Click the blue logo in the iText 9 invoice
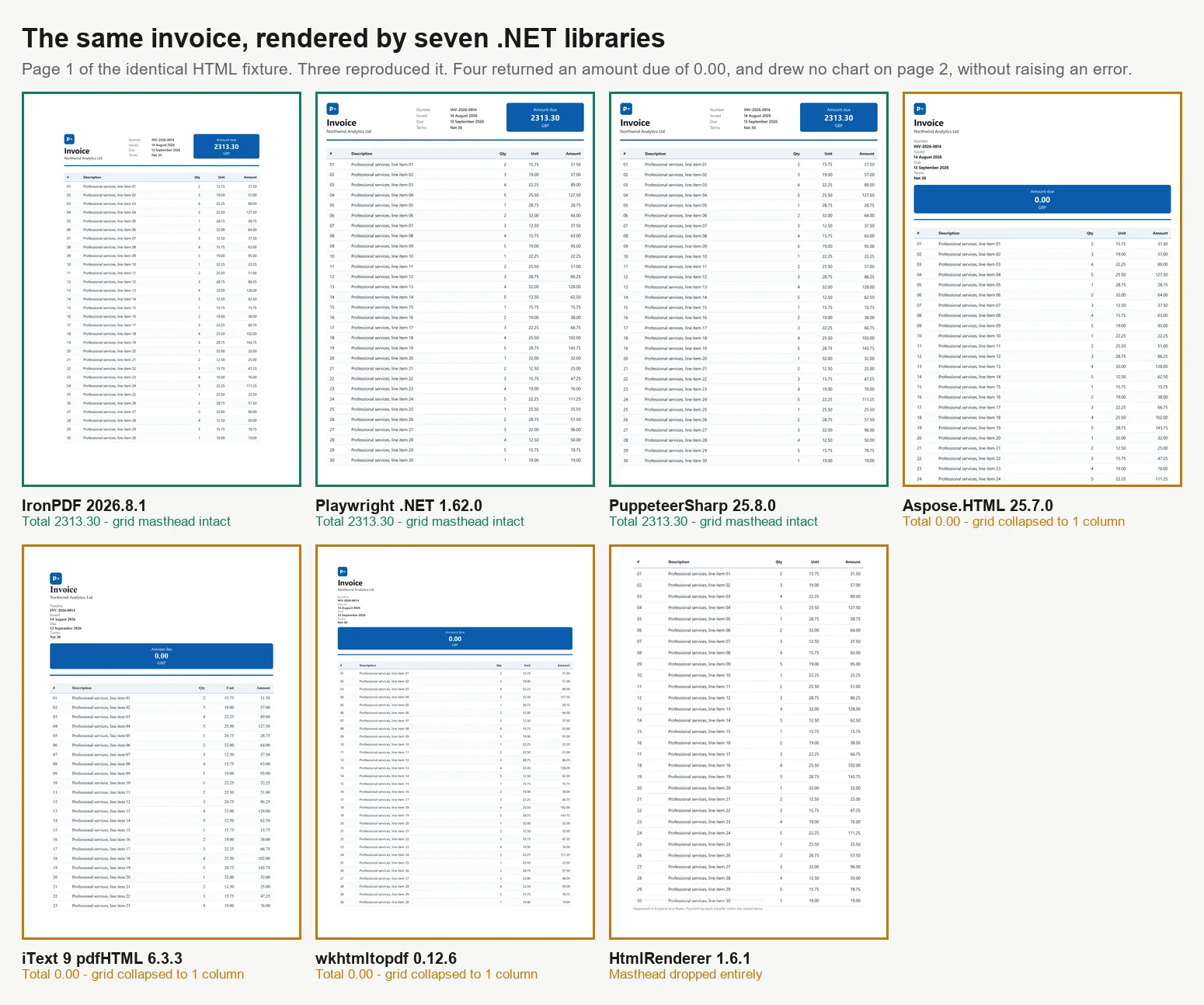Viewport: 1204px width, 1005px height. [56, 579]
